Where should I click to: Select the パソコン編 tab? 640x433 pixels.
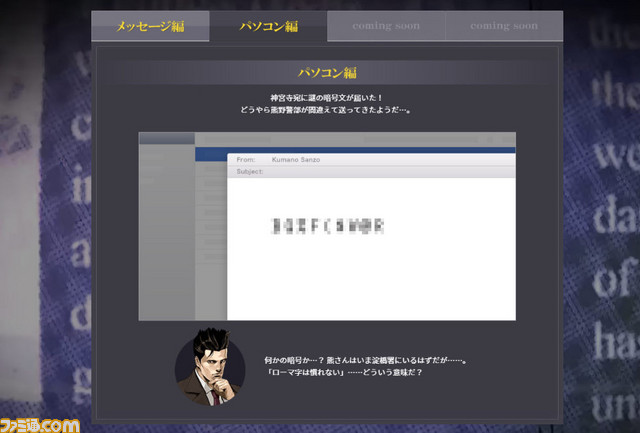(x=269, y=26)
